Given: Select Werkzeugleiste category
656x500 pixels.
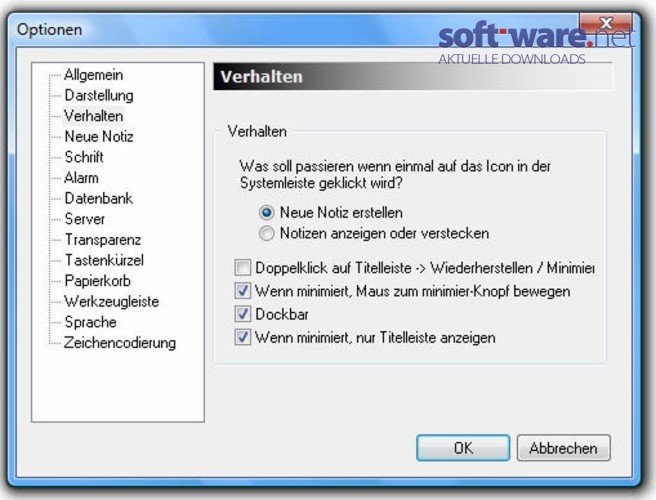Looking at the screenshot, I should [111, 302].
